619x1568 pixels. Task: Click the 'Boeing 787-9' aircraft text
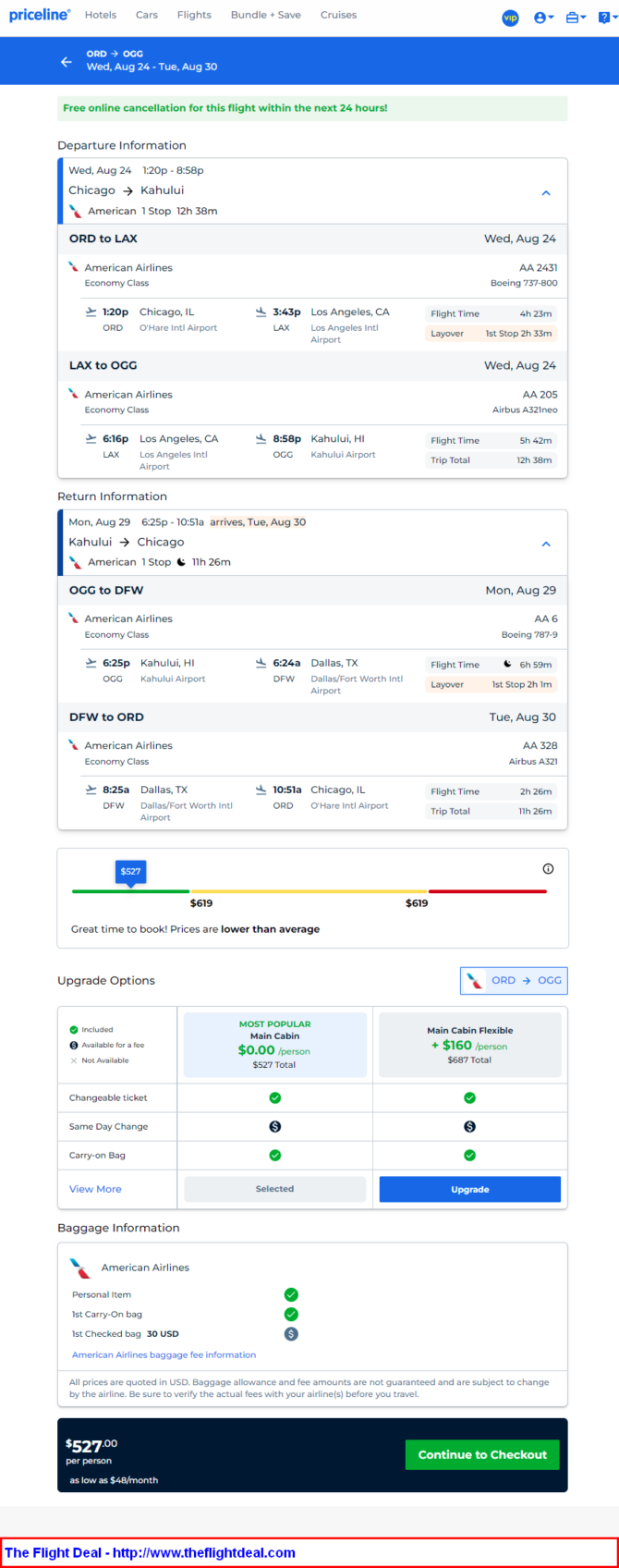pos(529,634)
